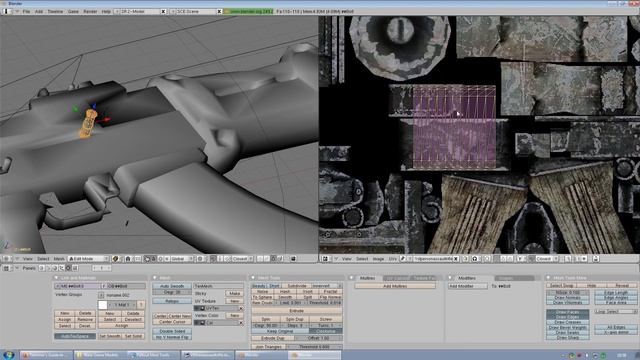This screenshot has height=360, width=640.
Task: Open the Help menu
Action: coord(106,11)
